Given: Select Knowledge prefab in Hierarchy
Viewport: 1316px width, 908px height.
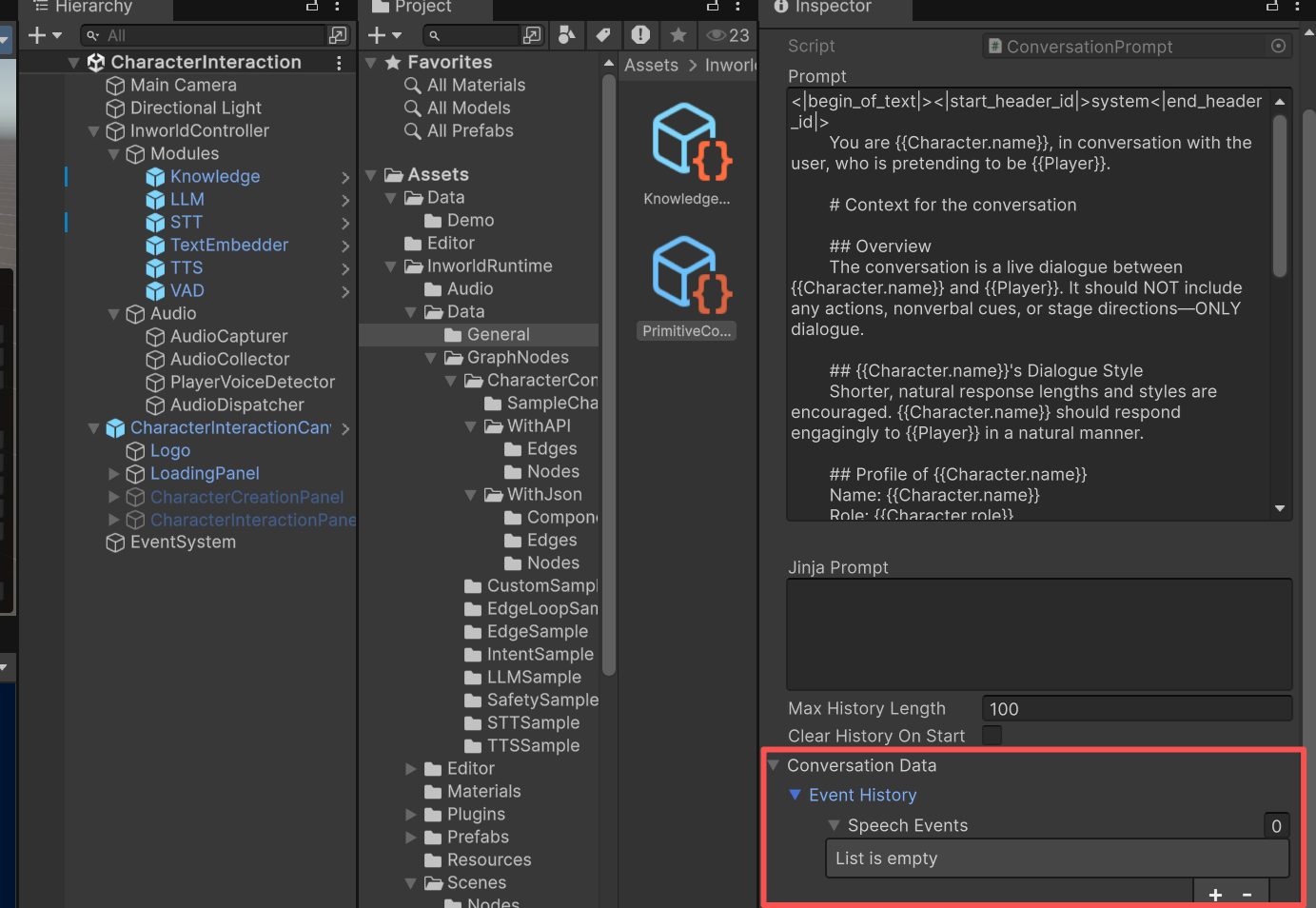Looking at the screenshot, I should tap(215, 176).
